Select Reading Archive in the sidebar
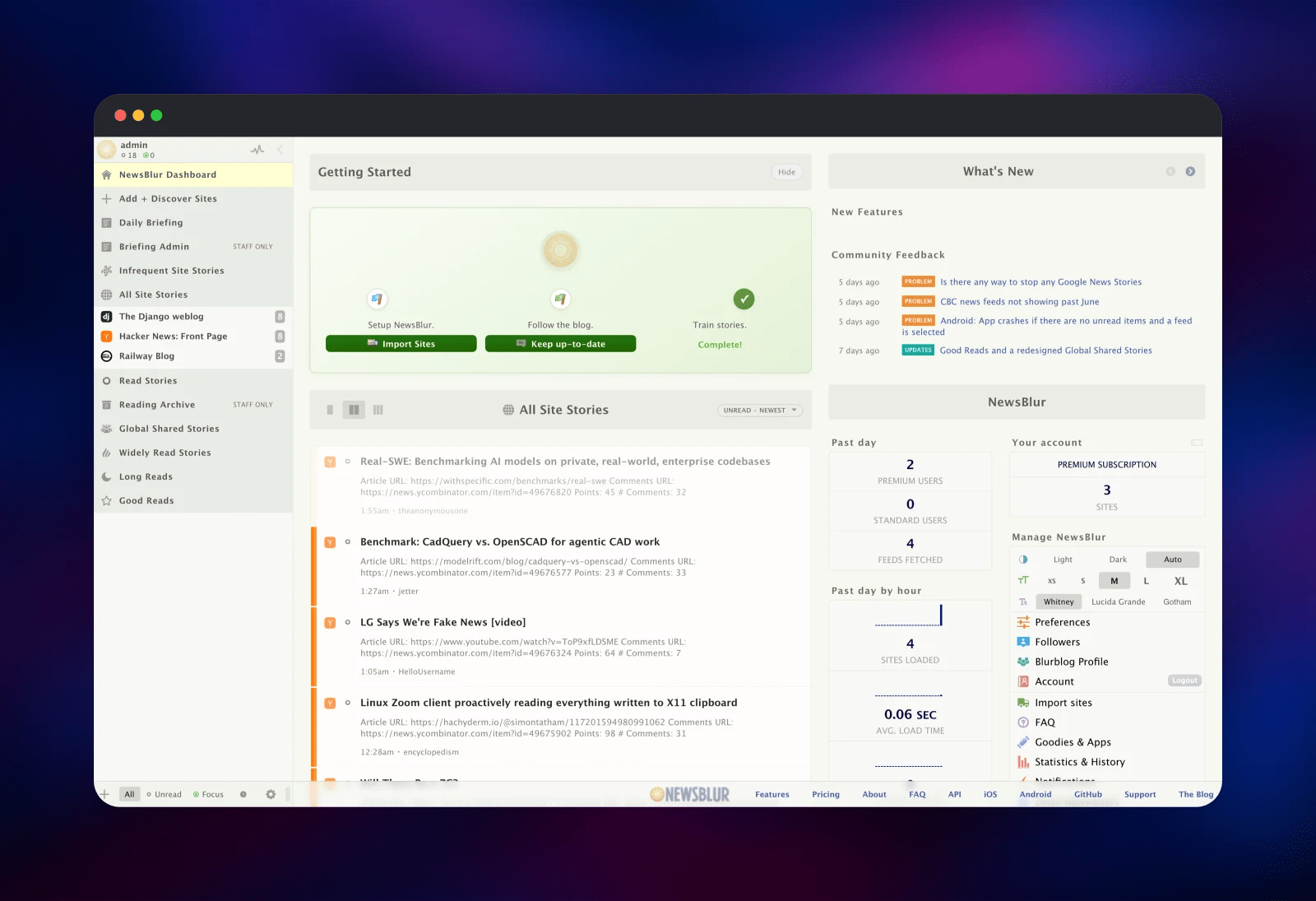Image resolution: width=1316 pixels, height=901 pixels. [193, 405]
